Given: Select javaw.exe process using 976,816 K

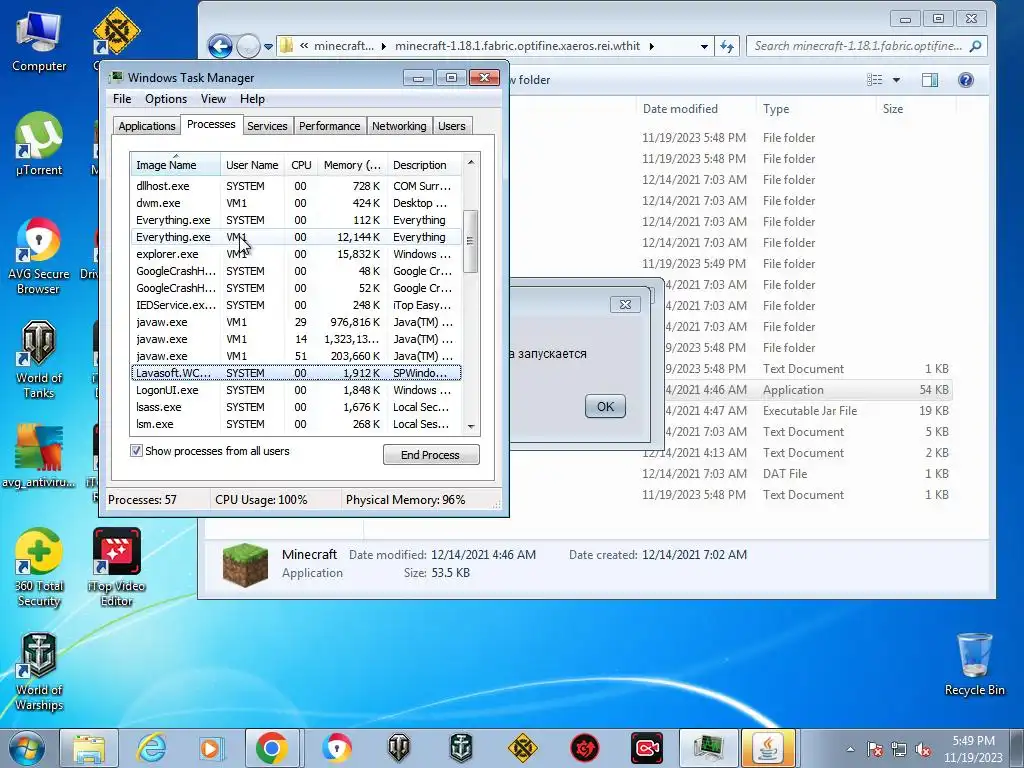Looking at the screenshot, I should [296, 322].
